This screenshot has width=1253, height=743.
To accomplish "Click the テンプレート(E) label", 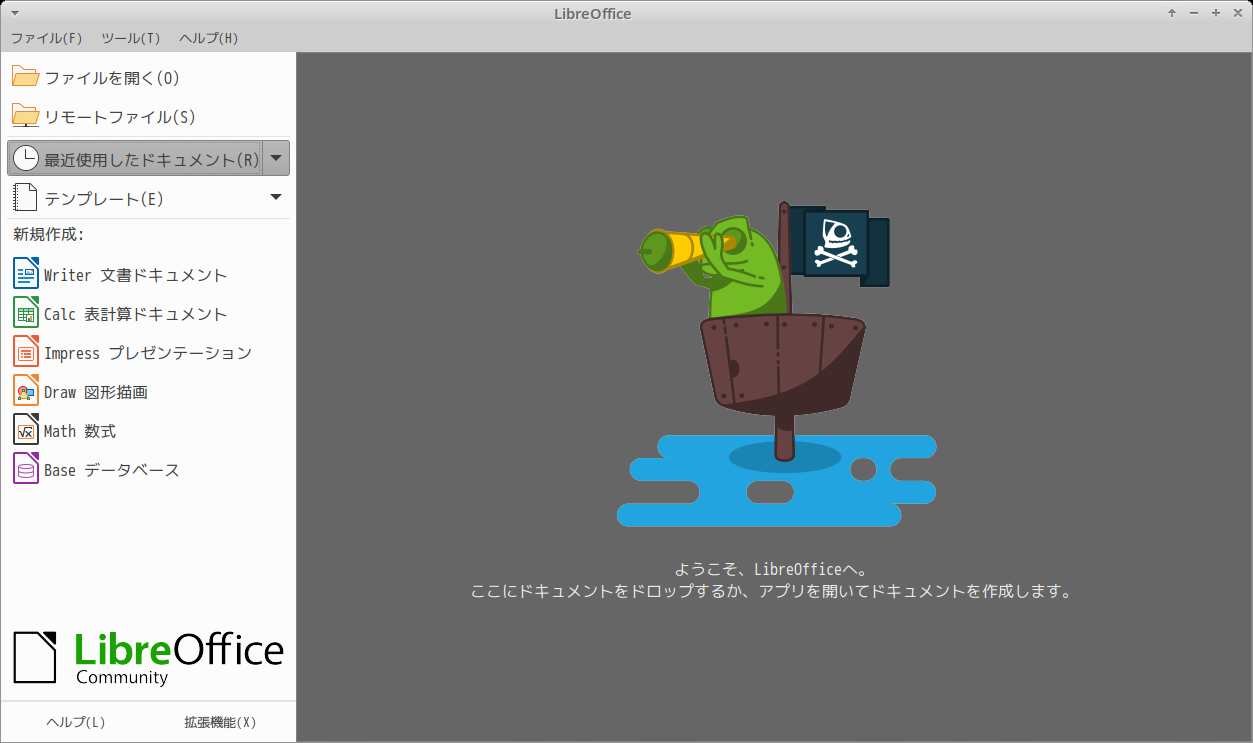I will coord(104,199).
